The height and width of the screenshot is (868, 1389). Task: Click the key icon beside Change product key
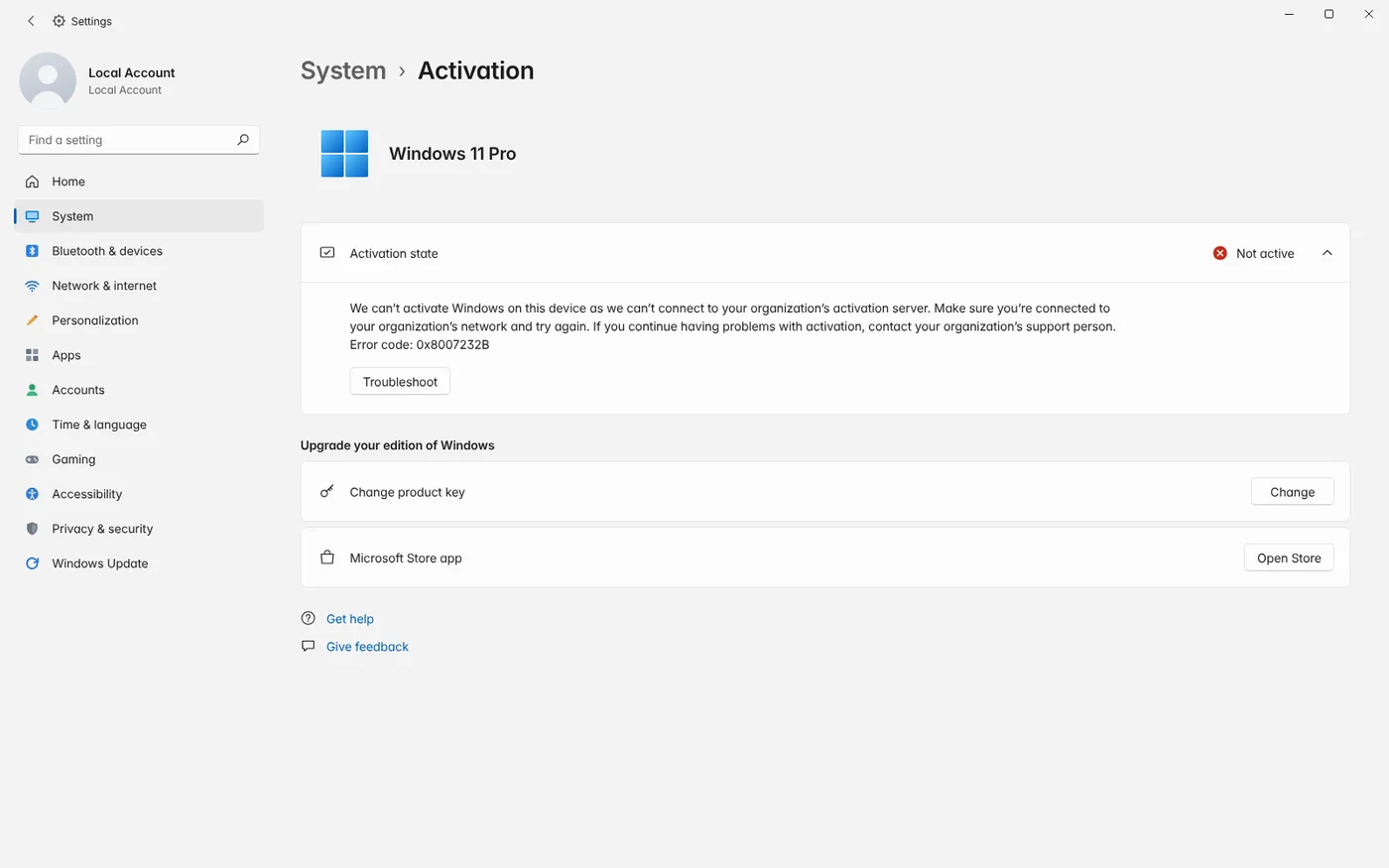[x=327, y=492]
